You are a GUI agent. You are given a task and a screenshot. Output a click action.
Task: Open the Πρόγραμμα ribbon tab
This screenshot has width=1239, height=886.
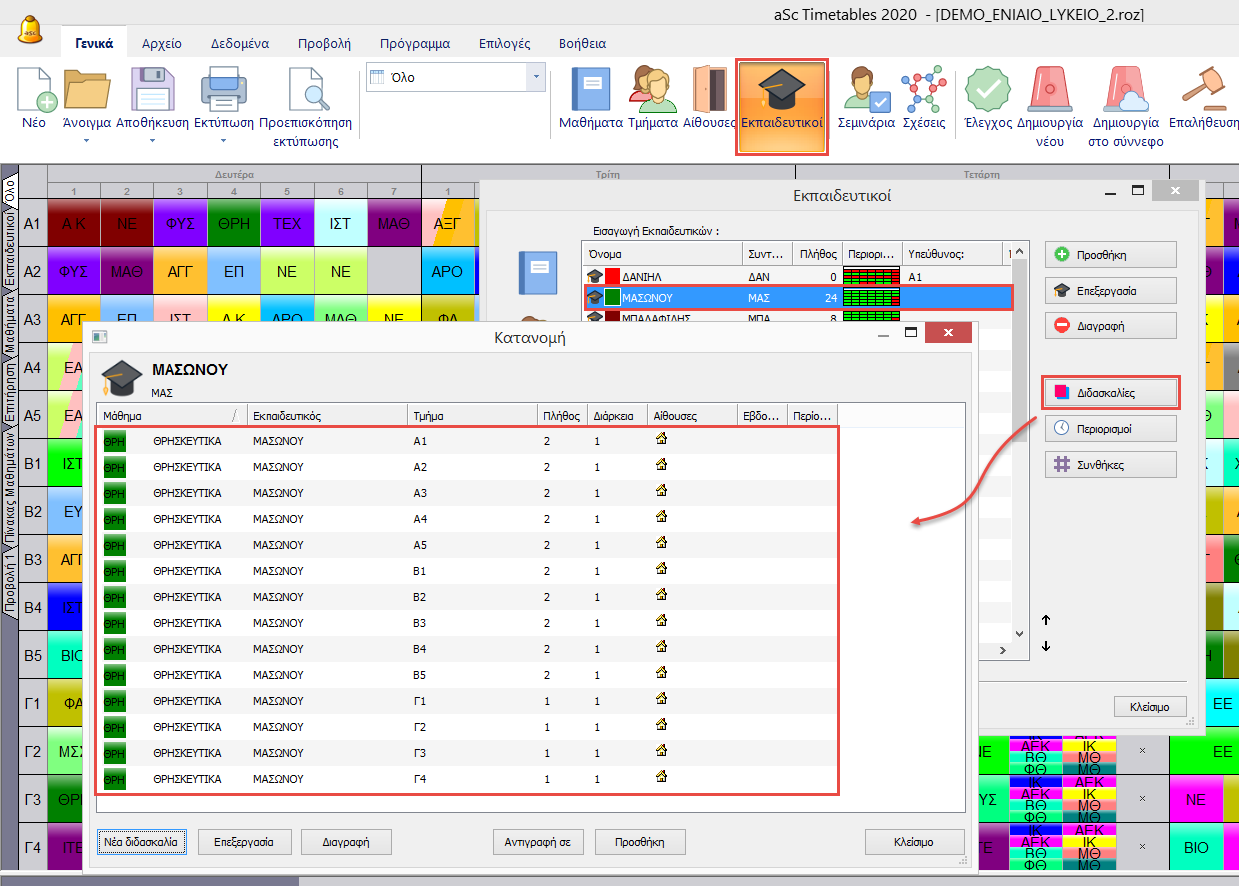coord(414,44)
